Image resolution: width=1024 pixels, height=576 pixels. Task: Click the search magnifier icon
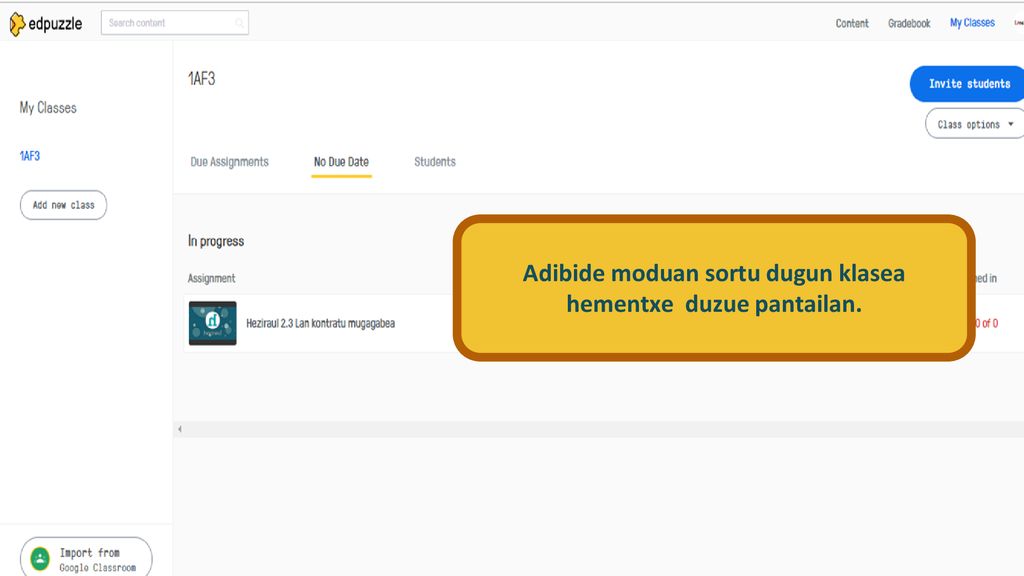[x=240, y=24]
